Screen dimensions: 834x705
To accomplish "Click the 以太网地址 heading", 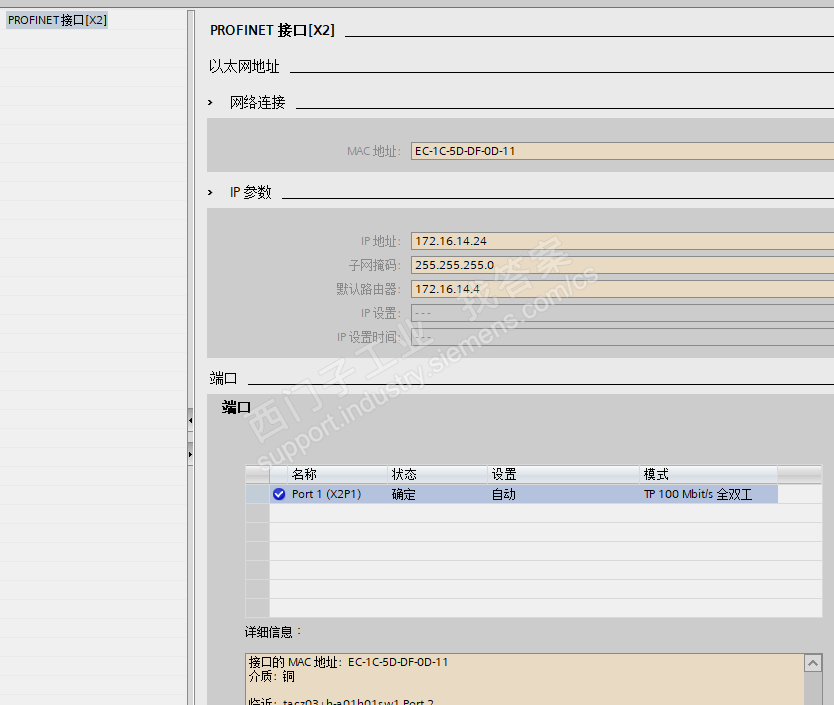I will pos(244,67).
